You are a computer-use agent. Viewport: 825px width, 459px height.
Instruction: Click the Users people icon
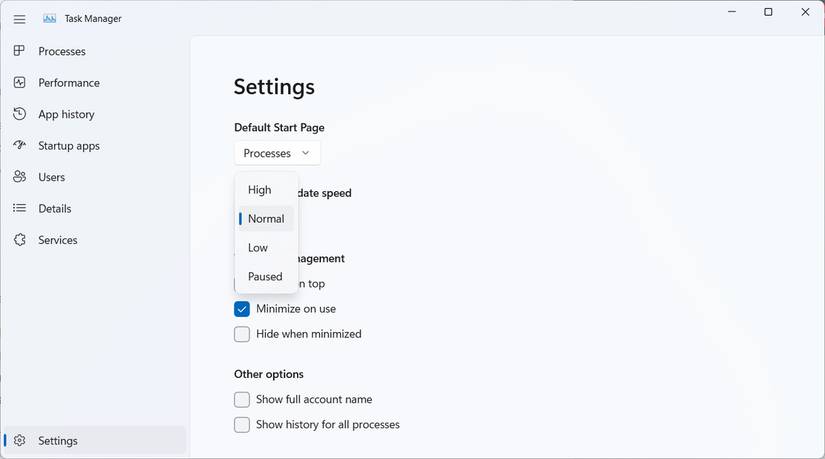[x=19, y=177]
